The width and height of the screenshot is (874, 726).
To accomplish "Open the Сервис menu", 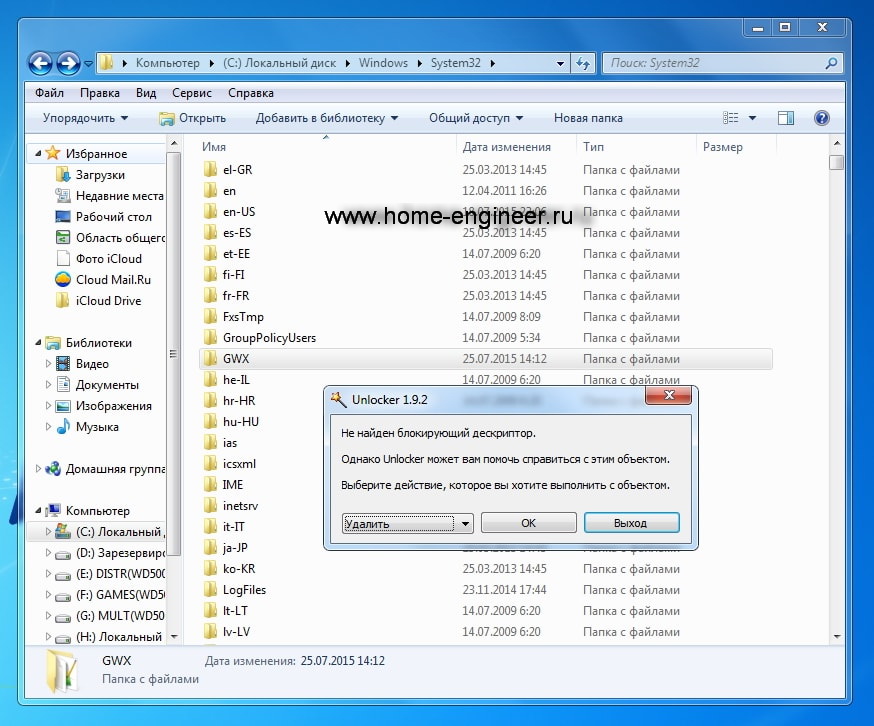I will coord(191,93).
